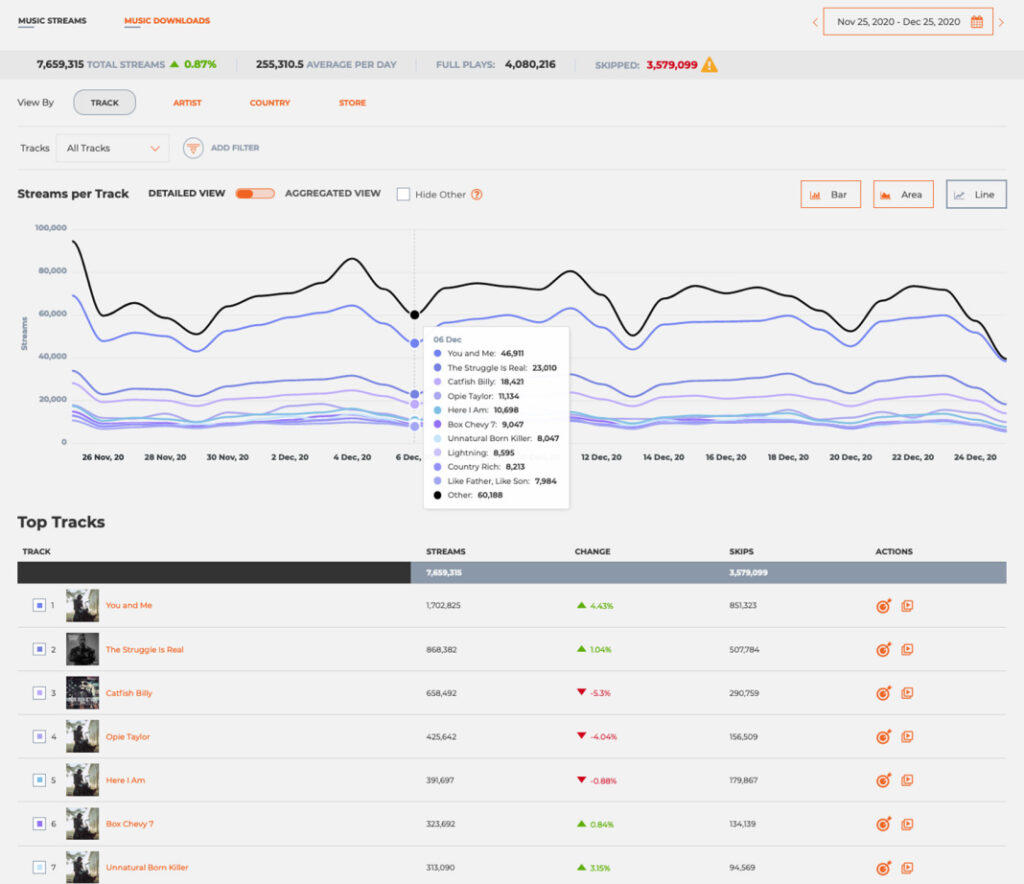Toggle Detailed/Aggregated view switch
1024x884 pixels.
click(255, 193)
